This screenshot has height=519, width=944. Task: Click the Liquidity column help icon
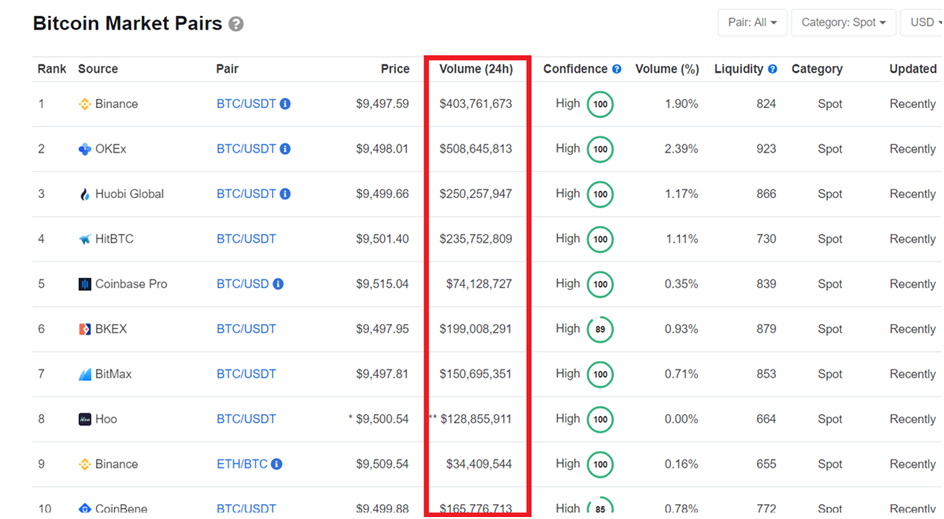(772, 69)
